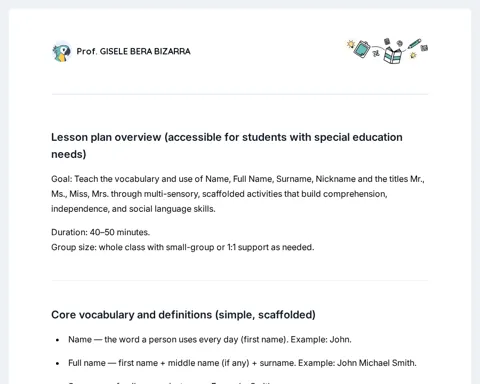The height and width of the screenshot is (384, 480).
Task: Click the green pencil illustration in header
Action: (414, 44)
